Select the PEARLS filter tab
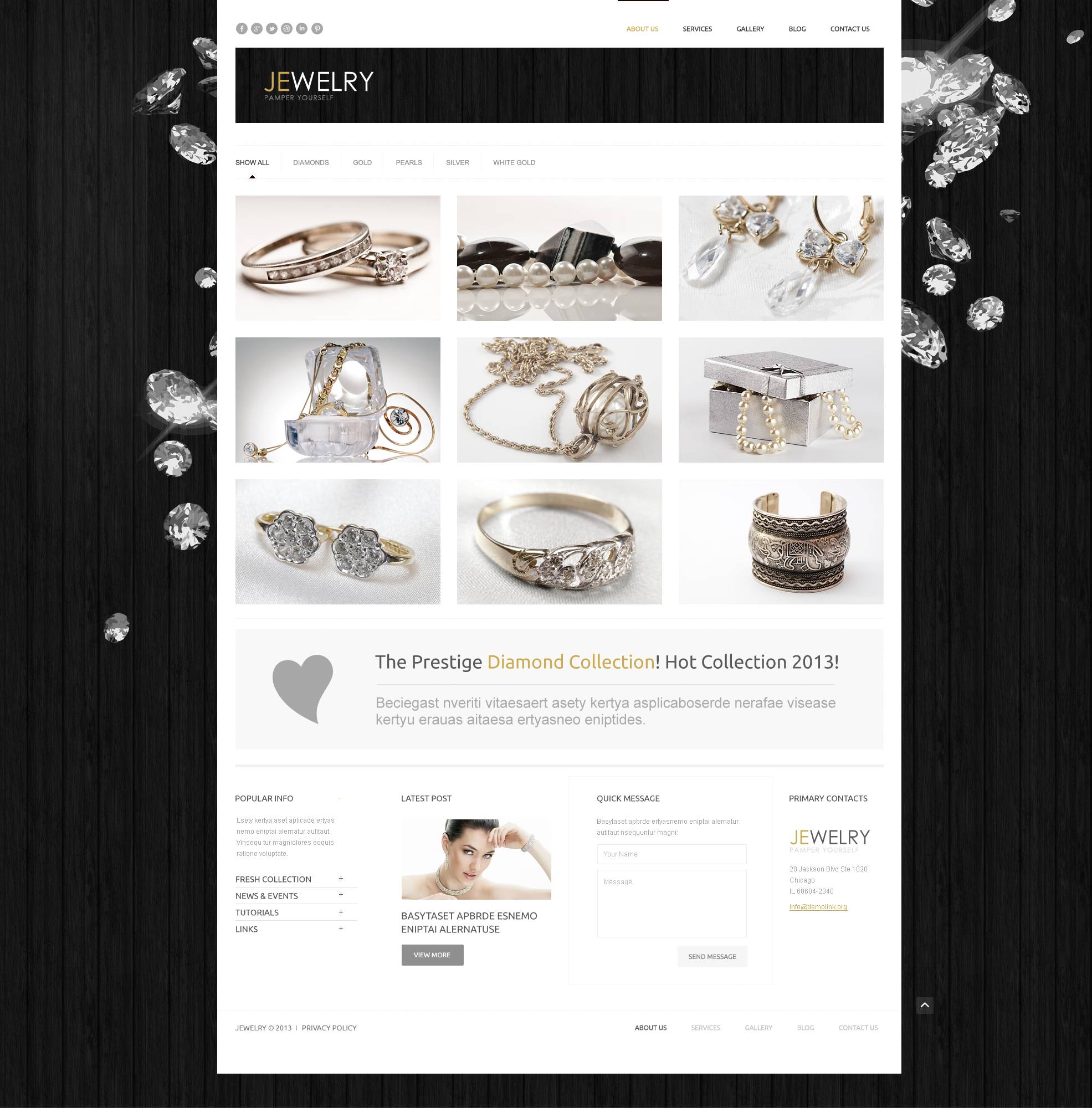 point(408,162)
